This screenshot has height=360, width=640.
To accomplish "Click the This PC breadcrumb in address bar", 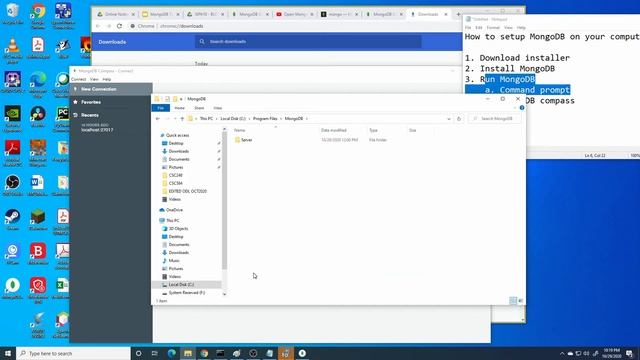I will coord(206,119).
